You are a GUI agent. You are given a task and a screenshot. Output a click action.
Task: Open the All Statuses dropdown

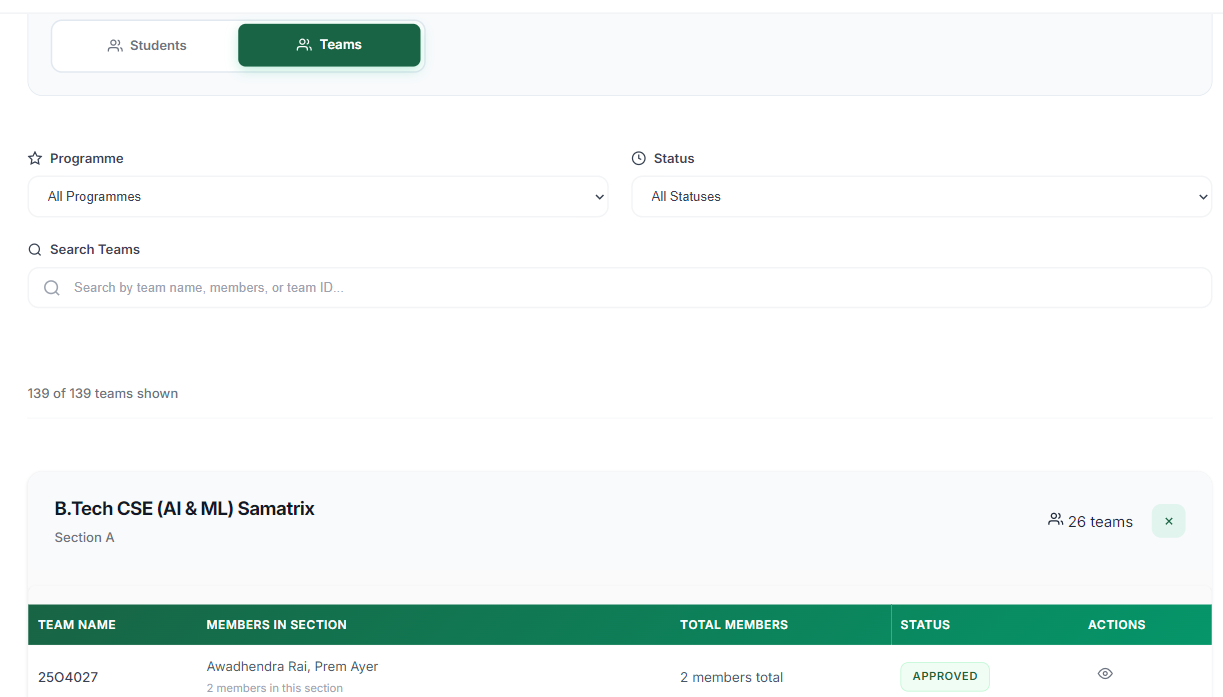click(x=920, y=197)
